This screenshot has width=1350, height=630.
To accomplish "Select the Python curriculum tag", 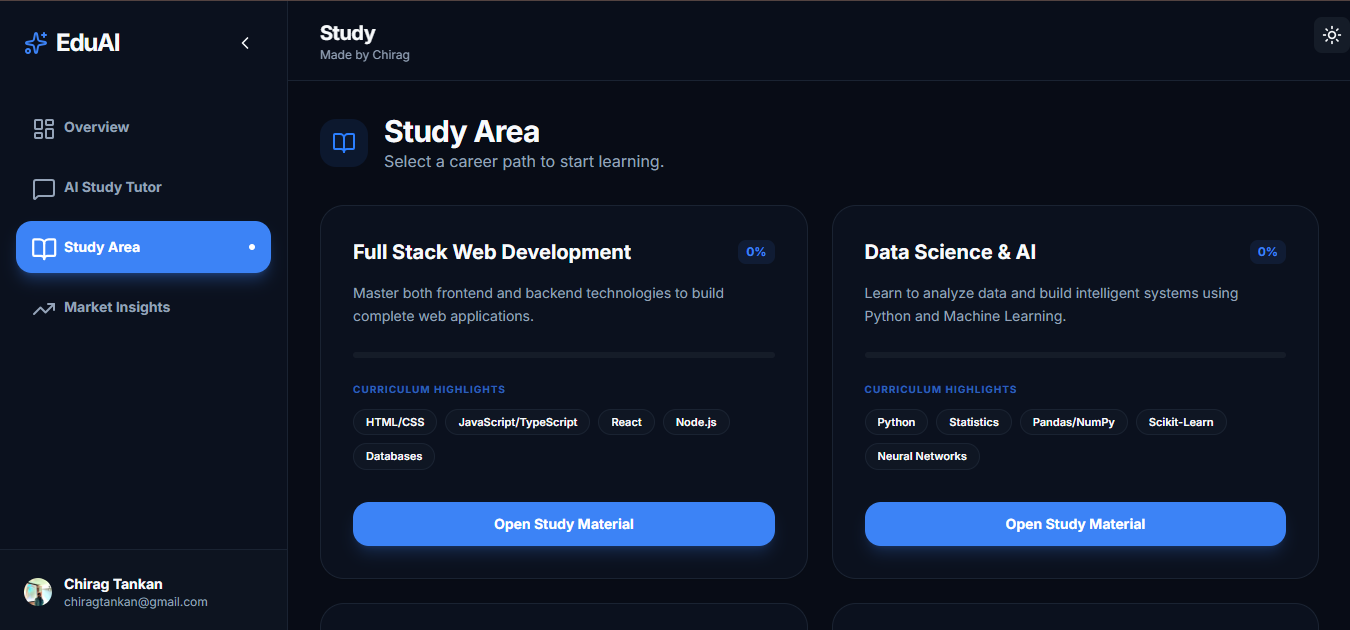I will pyautogui.click(x=896, y=422).
